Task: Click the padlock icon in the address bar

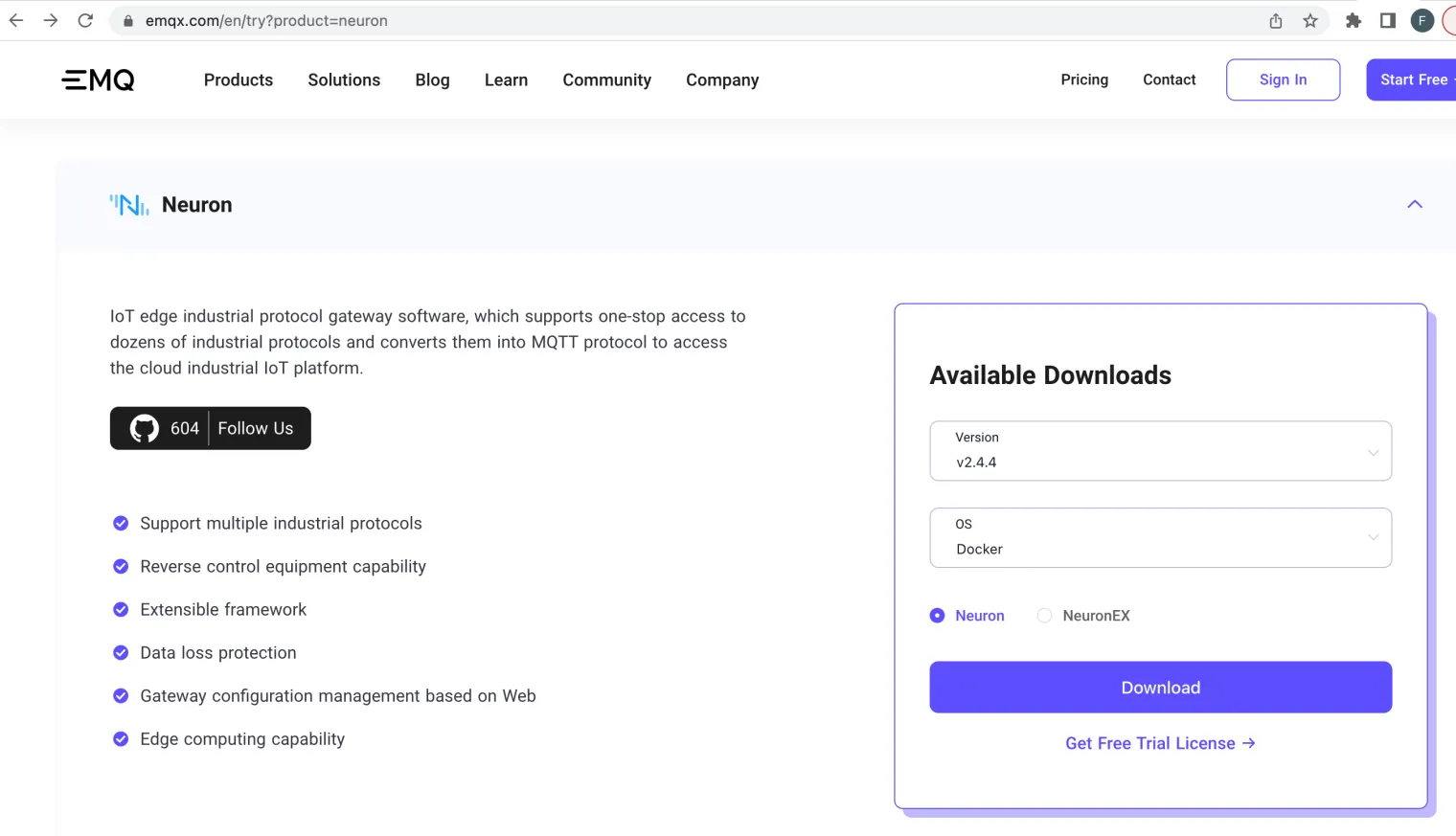Action: [127, 19]
